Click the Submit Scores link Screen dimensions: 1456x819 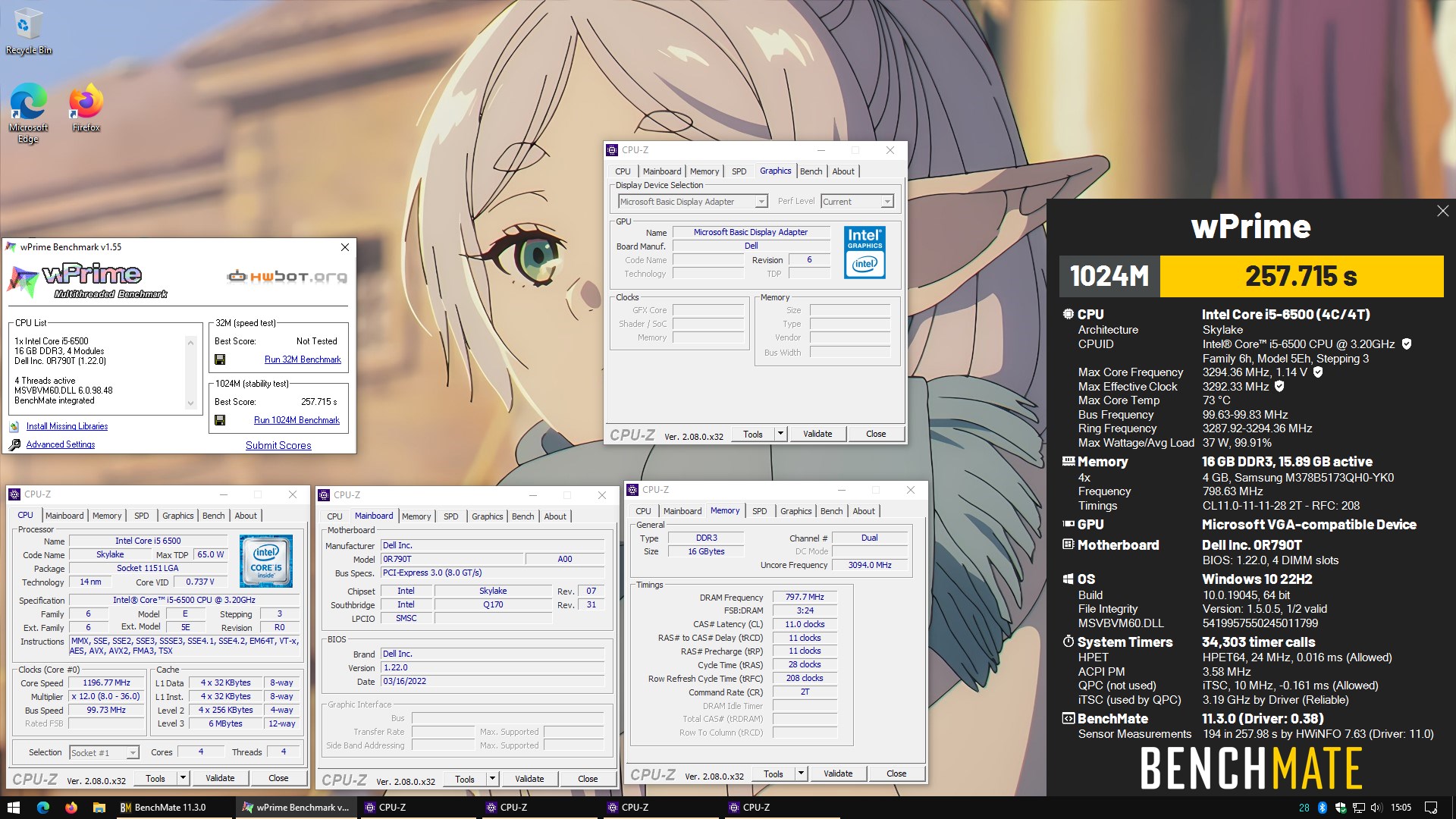[278, 445]
